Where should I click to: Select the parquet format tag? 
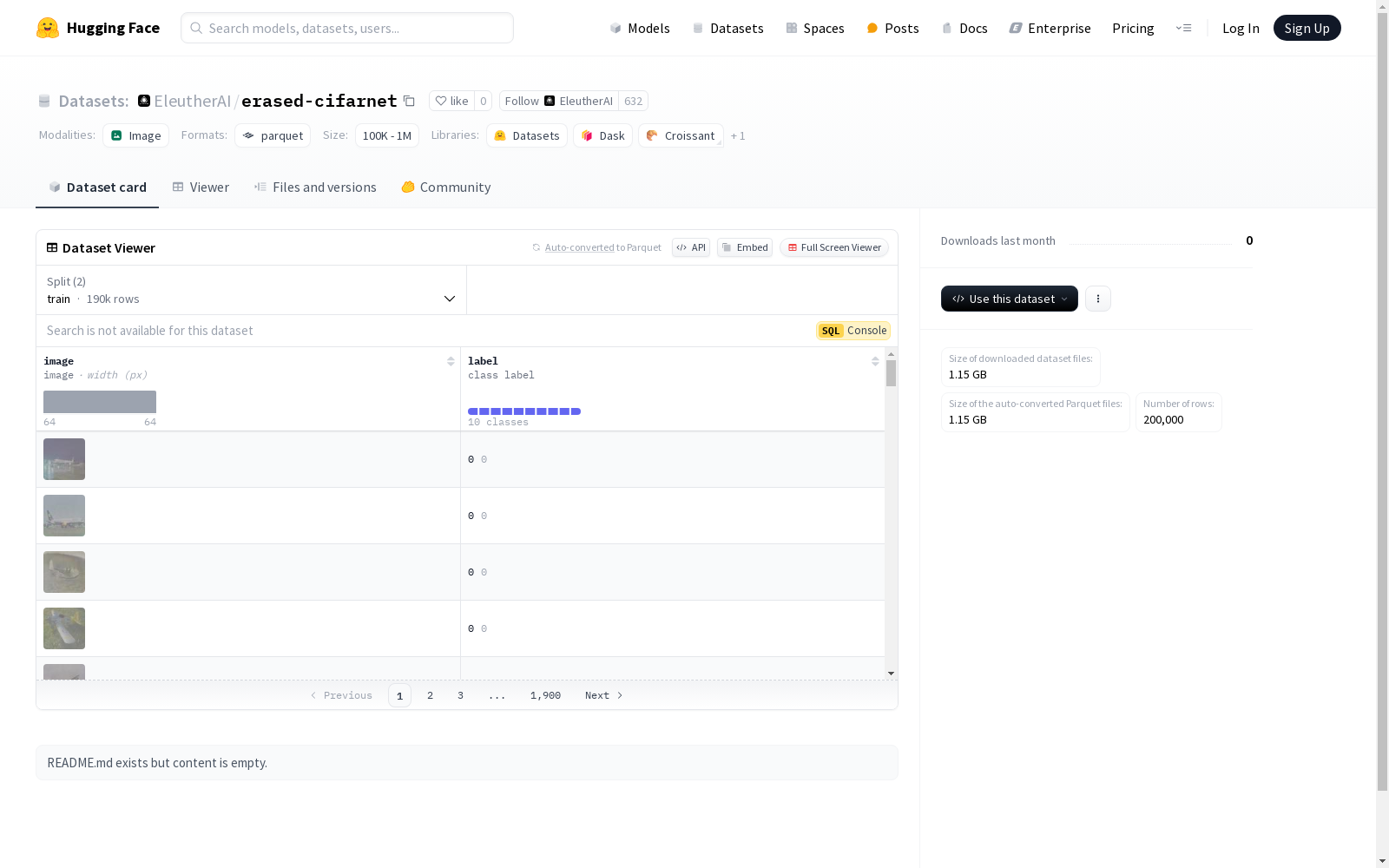273,135
